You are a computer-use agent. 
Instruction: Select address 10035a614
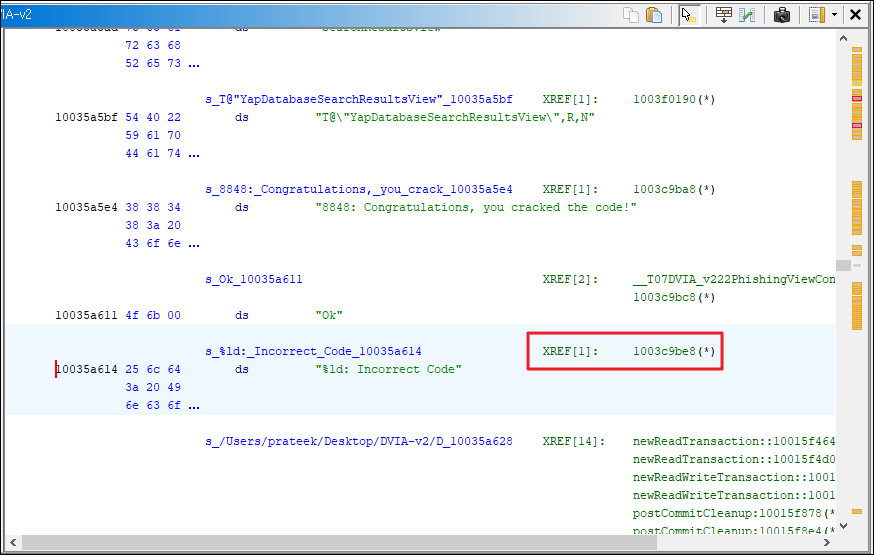[x=86, y=369]
